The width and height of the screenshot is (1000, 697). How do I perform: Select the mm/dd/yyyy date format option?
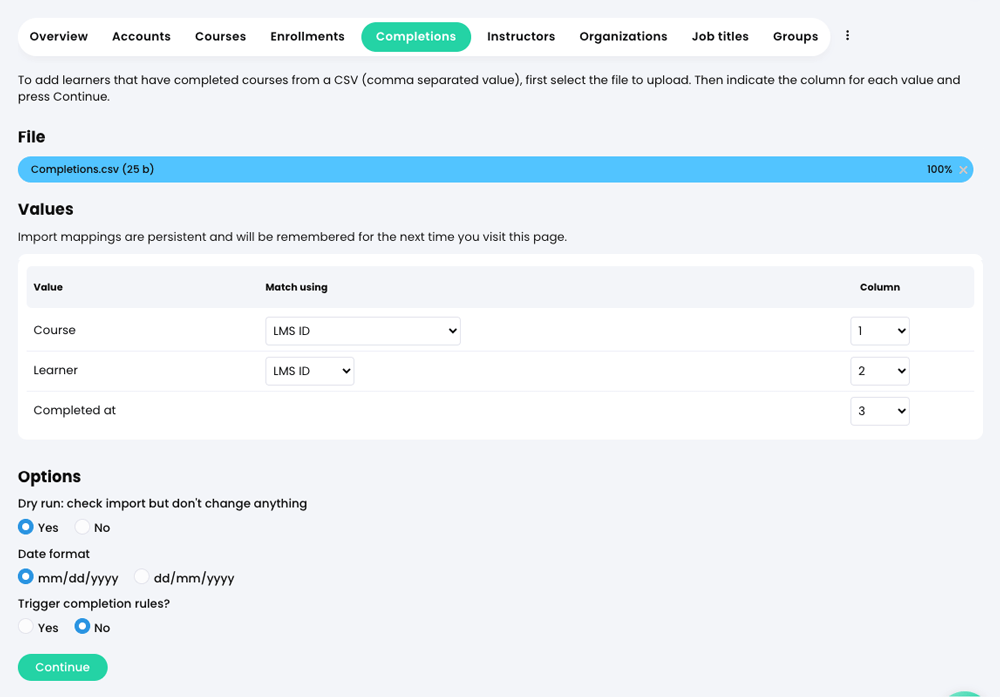click(24, 577)
